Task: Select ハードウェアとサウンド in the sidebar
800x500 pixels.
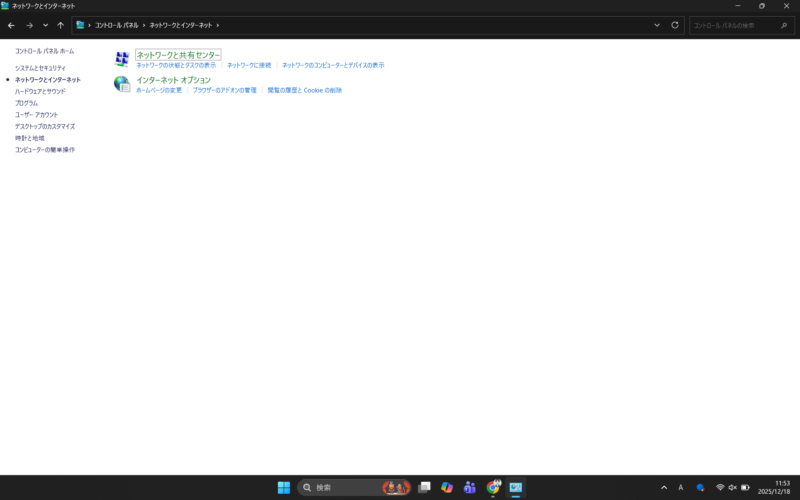Action: 40,91
